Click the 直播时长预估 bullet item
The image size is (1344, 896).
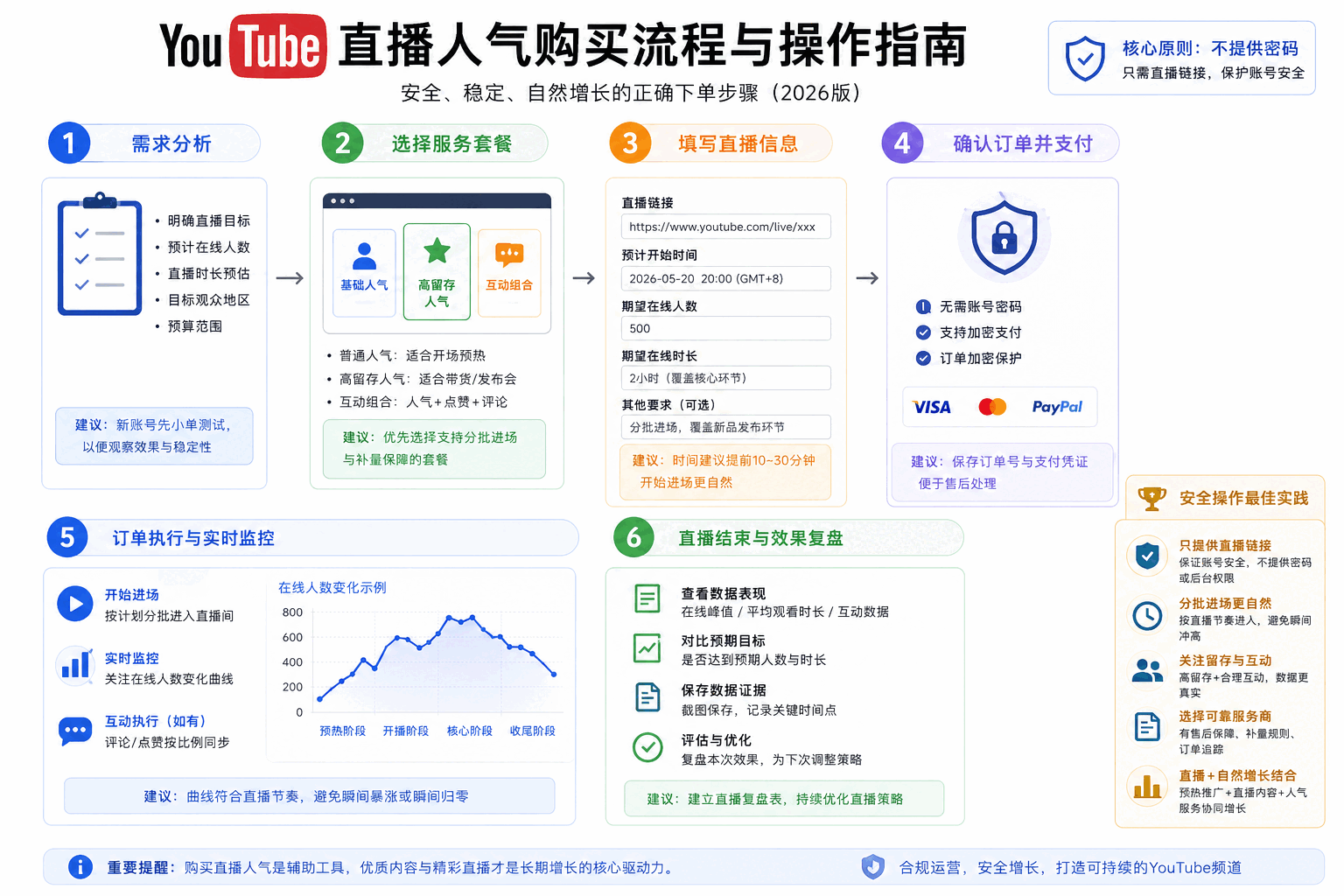(203, 274)
